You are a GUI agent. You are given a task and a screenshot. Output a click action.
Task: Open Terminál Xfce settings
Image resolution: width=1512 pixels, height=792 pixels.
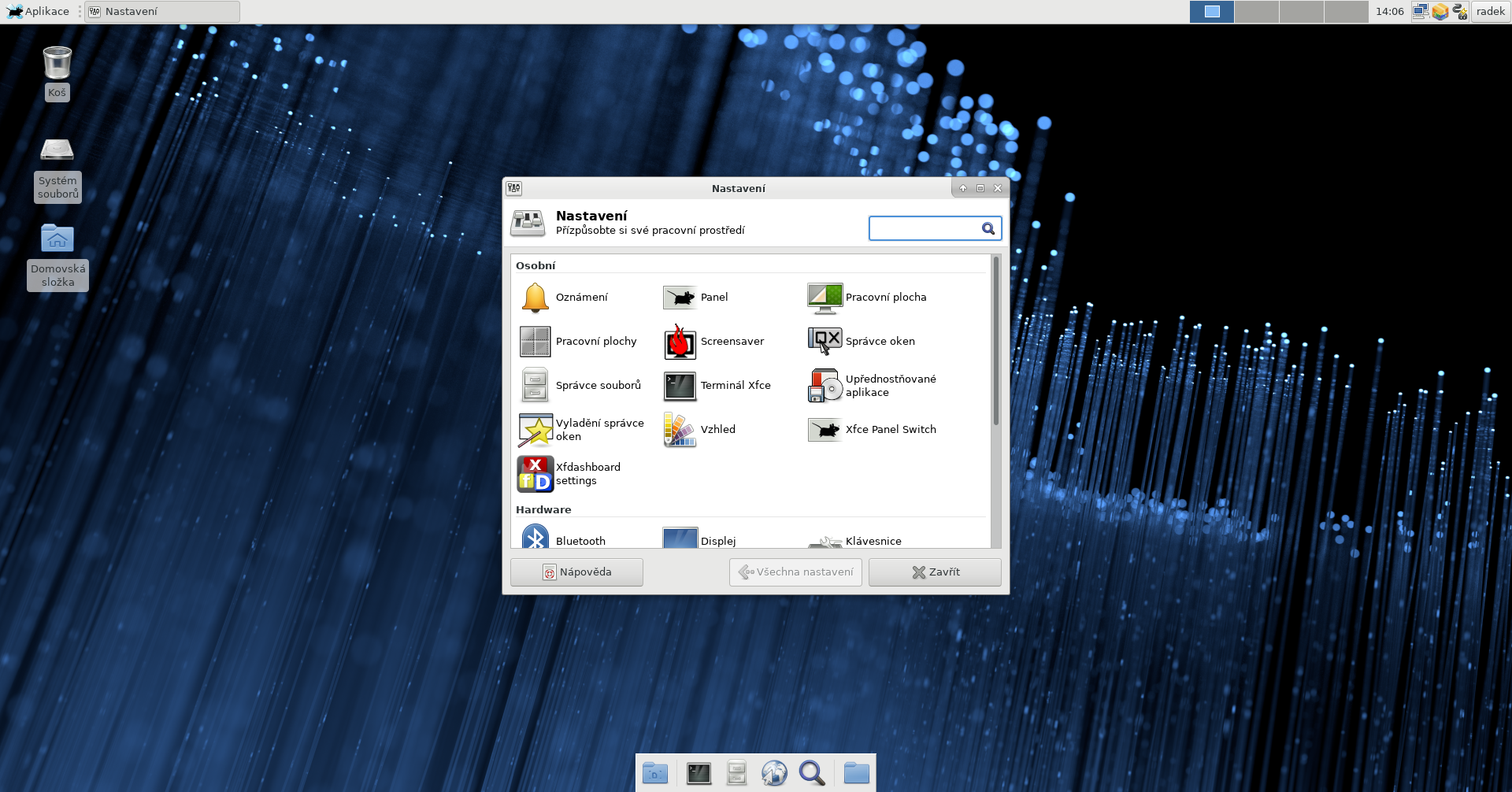point(717,386)
